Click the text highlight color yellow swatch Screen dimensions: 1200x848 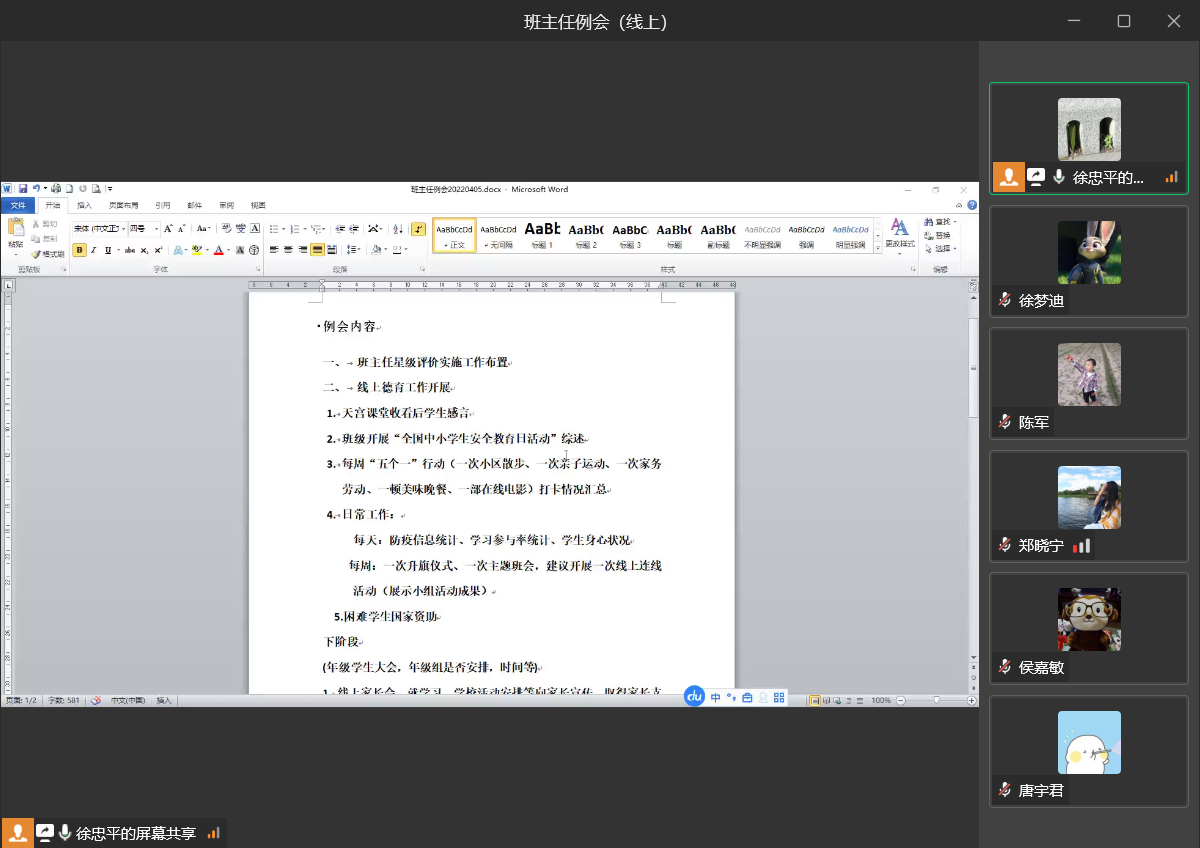point(197,250)
